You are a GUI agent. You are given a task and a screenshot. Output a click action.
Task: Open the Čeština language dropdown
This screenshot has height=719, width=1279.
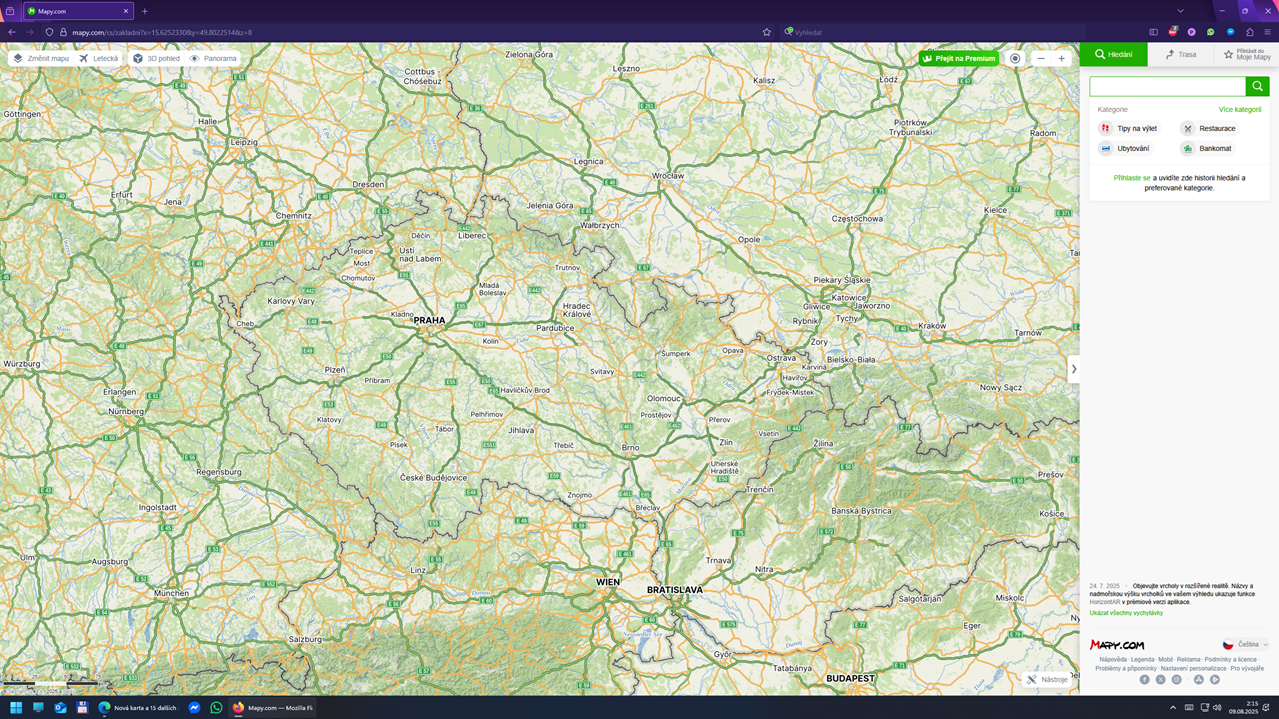pos(1244,645)
